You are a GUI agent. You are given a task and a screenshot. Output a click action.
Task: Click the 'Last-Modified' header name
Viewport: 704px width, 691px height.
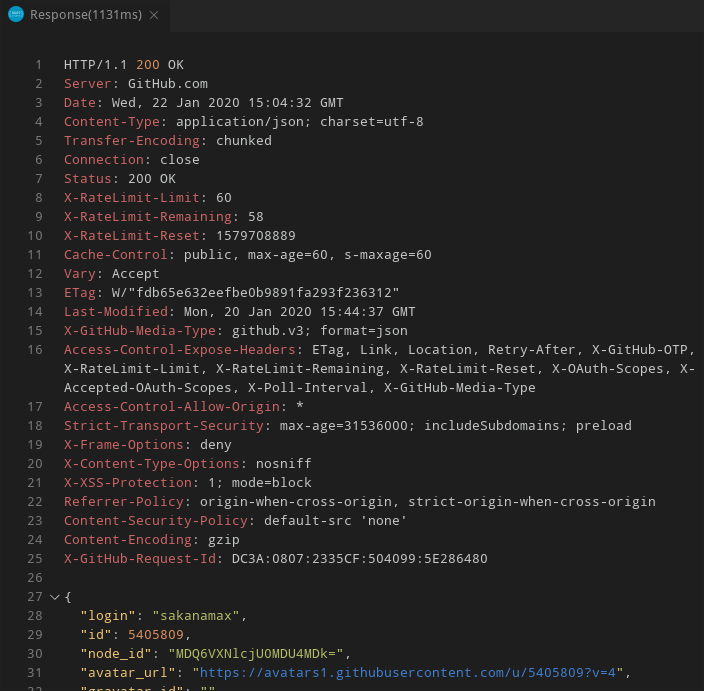[116, 312]
